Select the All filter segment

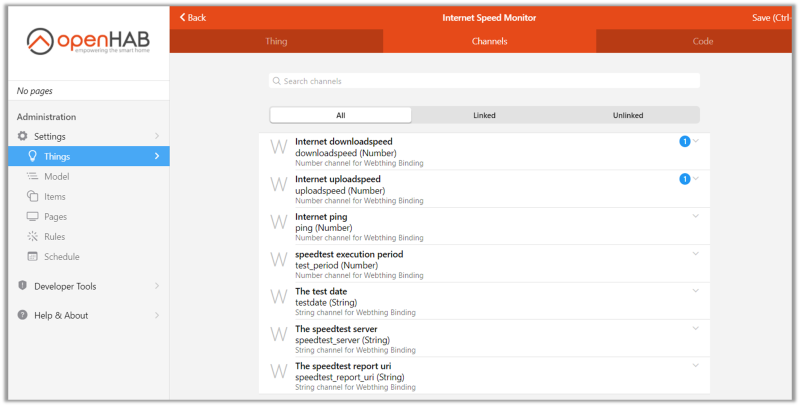tap(340, 115)
